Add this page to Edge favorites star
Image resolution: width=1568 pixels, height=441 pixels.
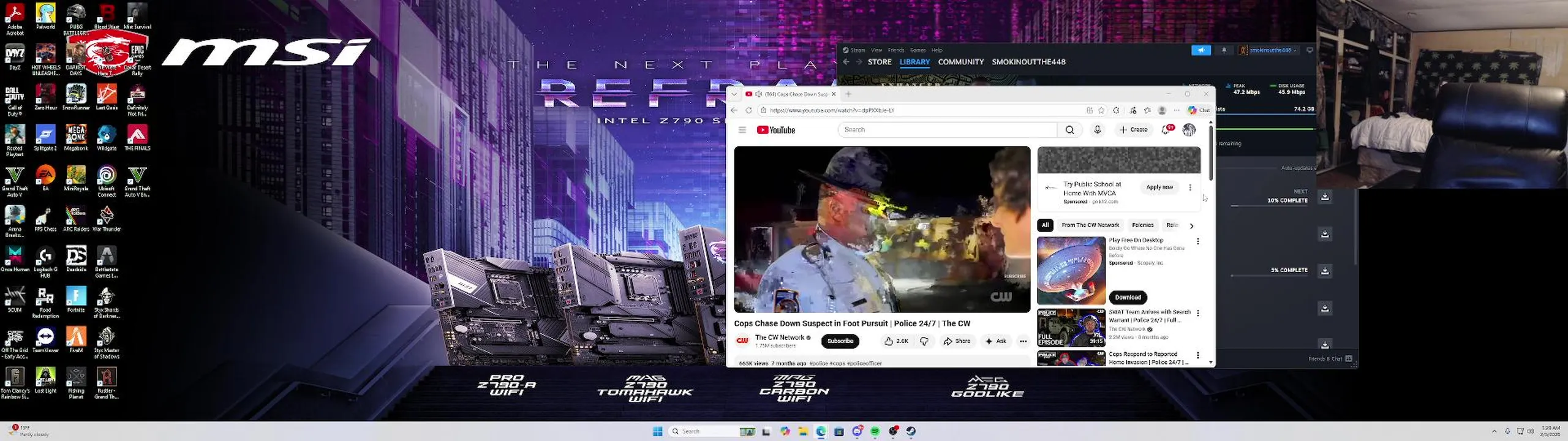pyautogui.click(x=1101, y=110)
